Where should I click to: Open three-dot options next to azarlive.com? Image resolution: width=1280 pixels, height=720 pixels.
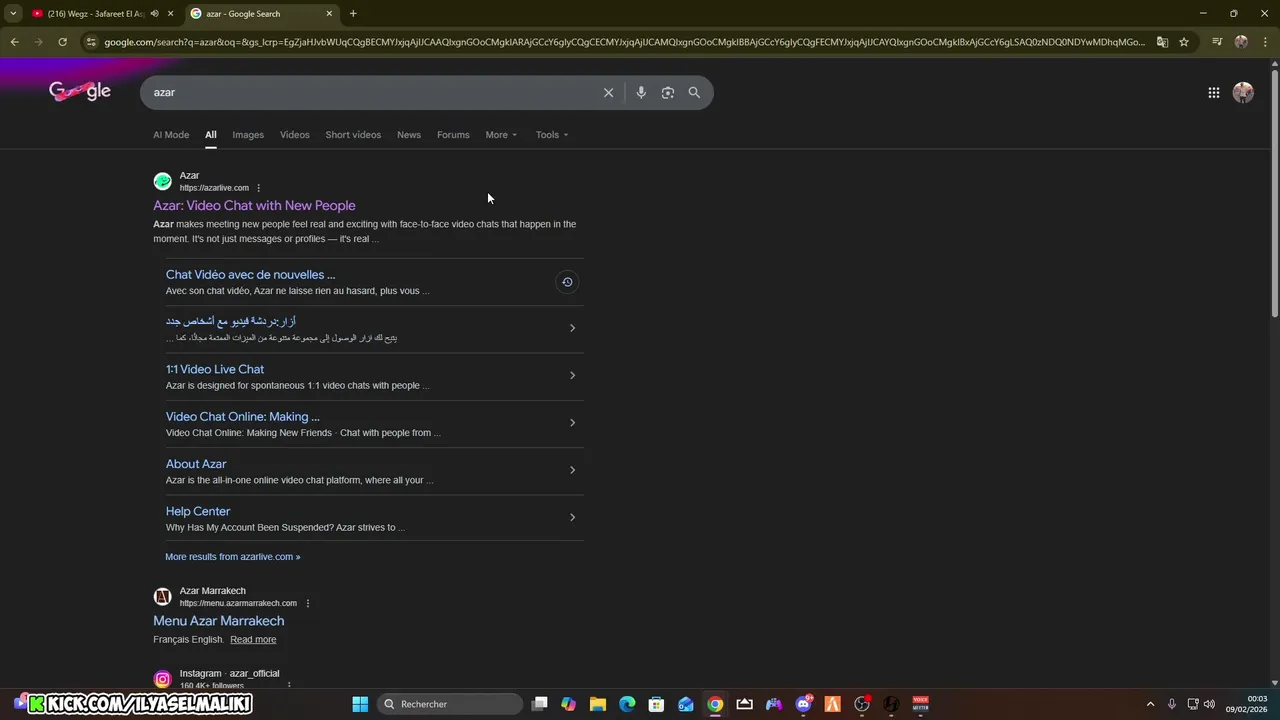[258, 188]
